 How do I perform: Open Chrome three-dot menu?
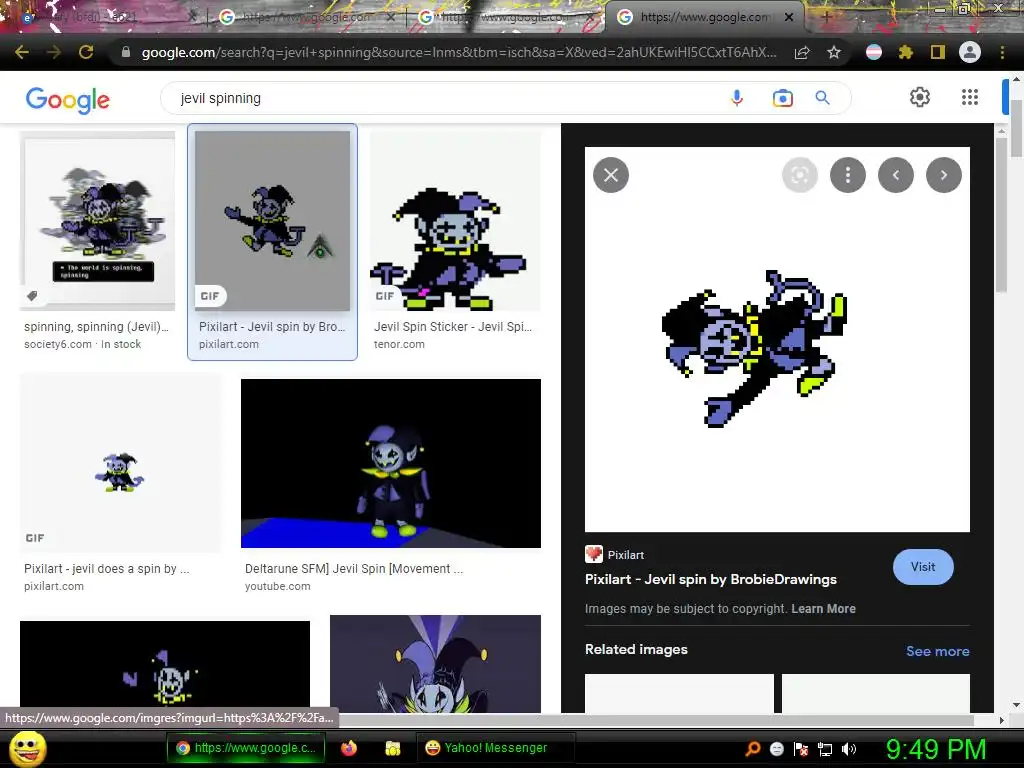click(x=1002, y=52)
